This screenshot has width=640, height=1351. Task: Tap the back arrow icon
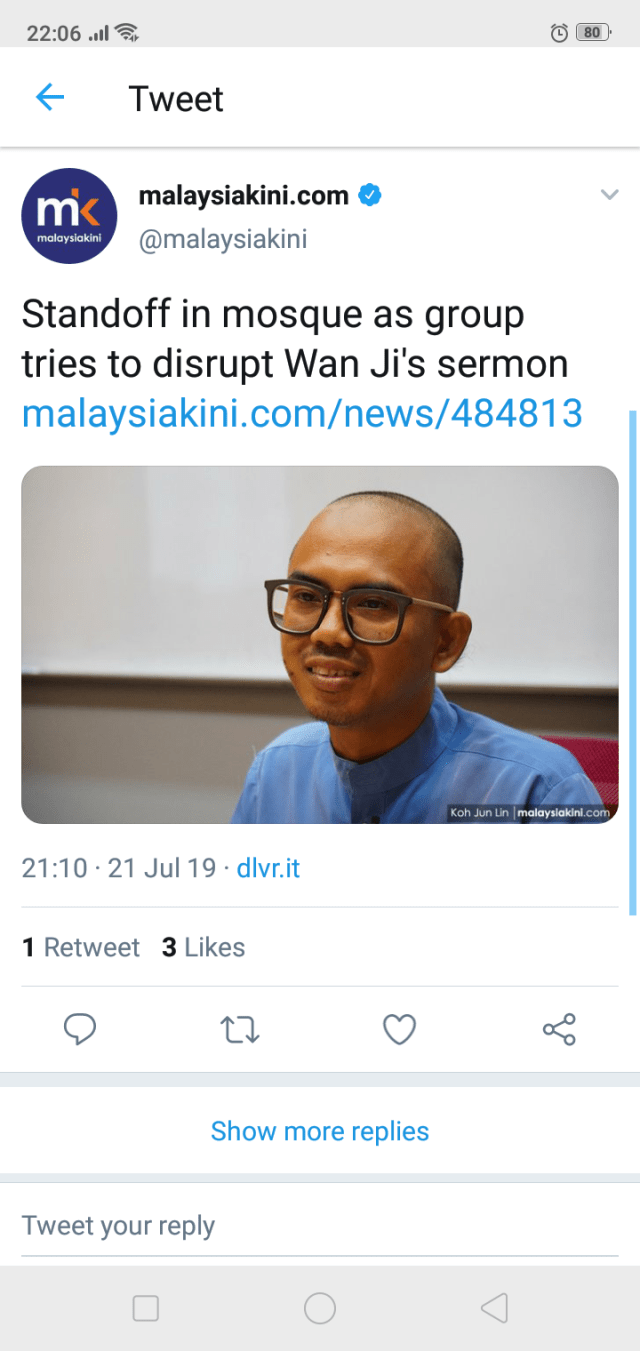tap(49, 98)
